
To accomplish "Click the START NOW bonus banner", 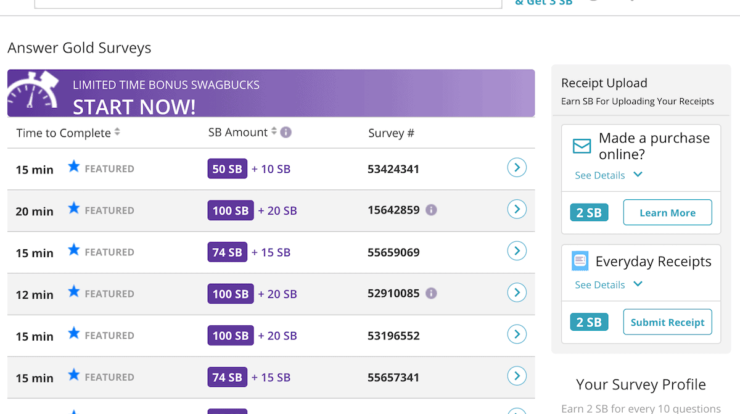I will pos(271,93).
